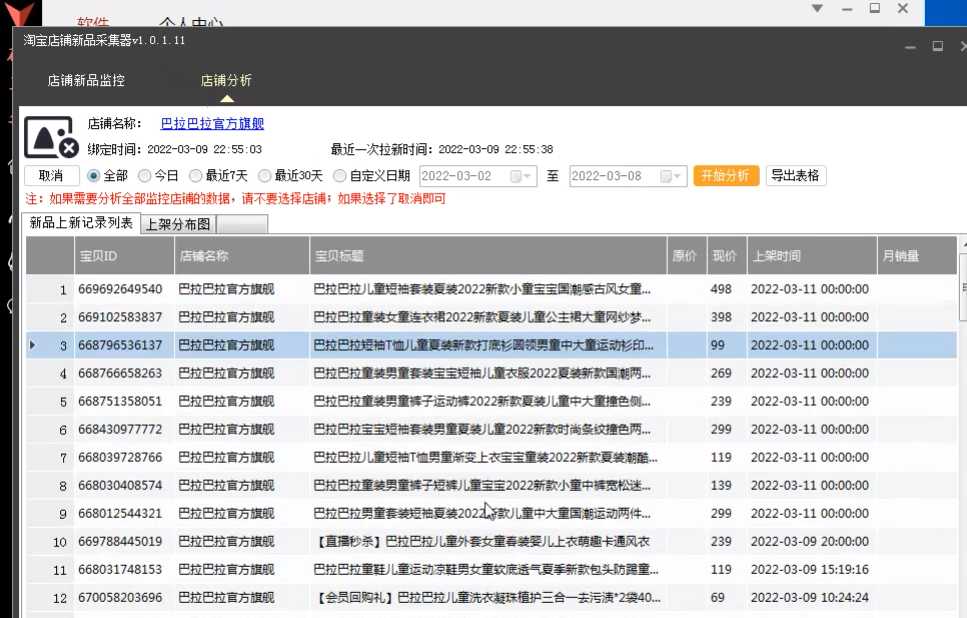Select item ID 669692649540

(120, 289)
